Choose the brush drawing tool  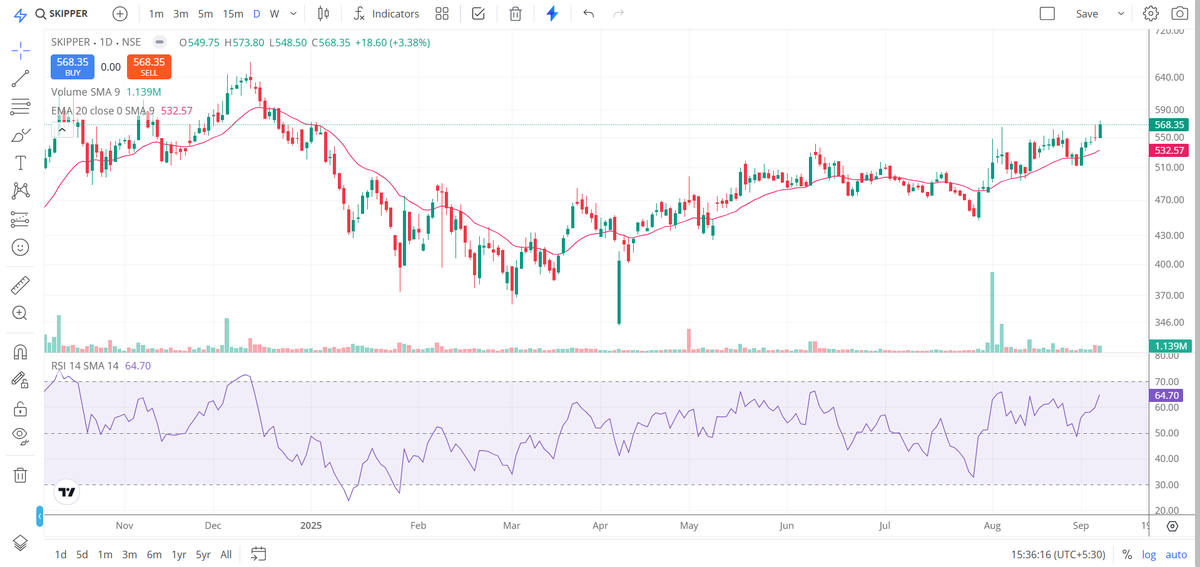tap(20, 134)
